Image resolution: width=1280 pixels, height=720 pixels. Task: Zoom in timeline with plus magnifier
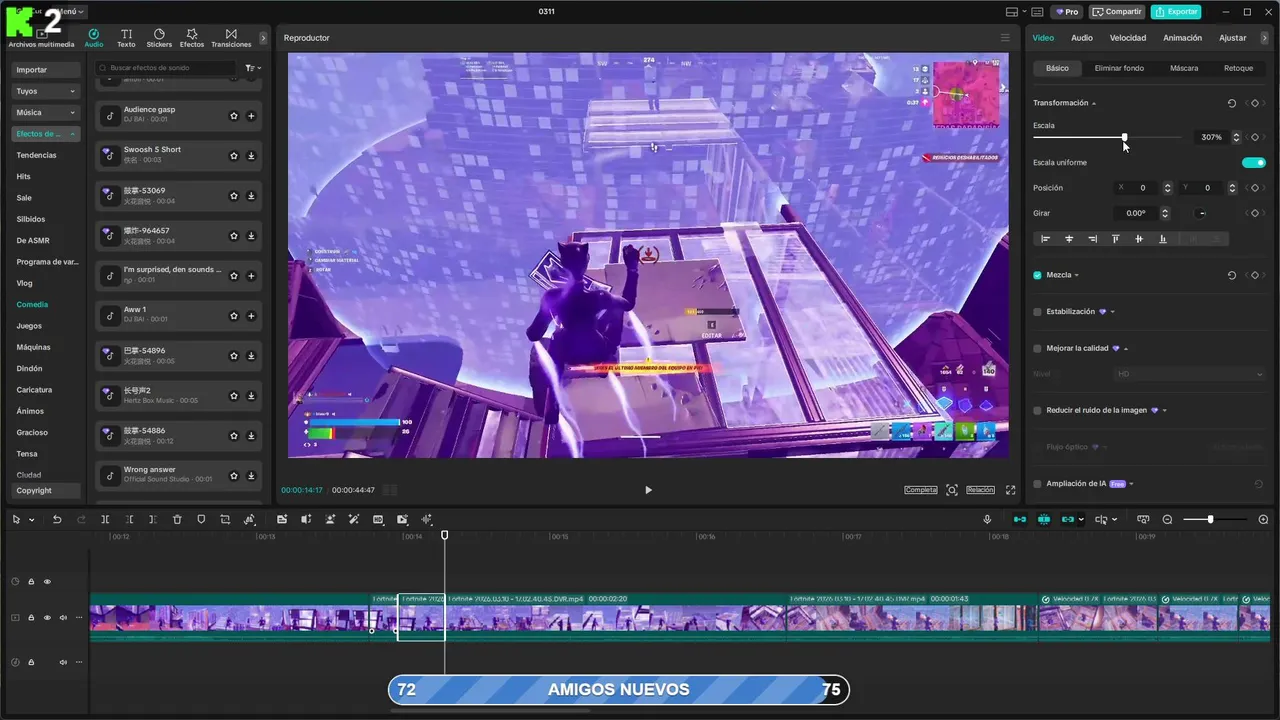1263,519
